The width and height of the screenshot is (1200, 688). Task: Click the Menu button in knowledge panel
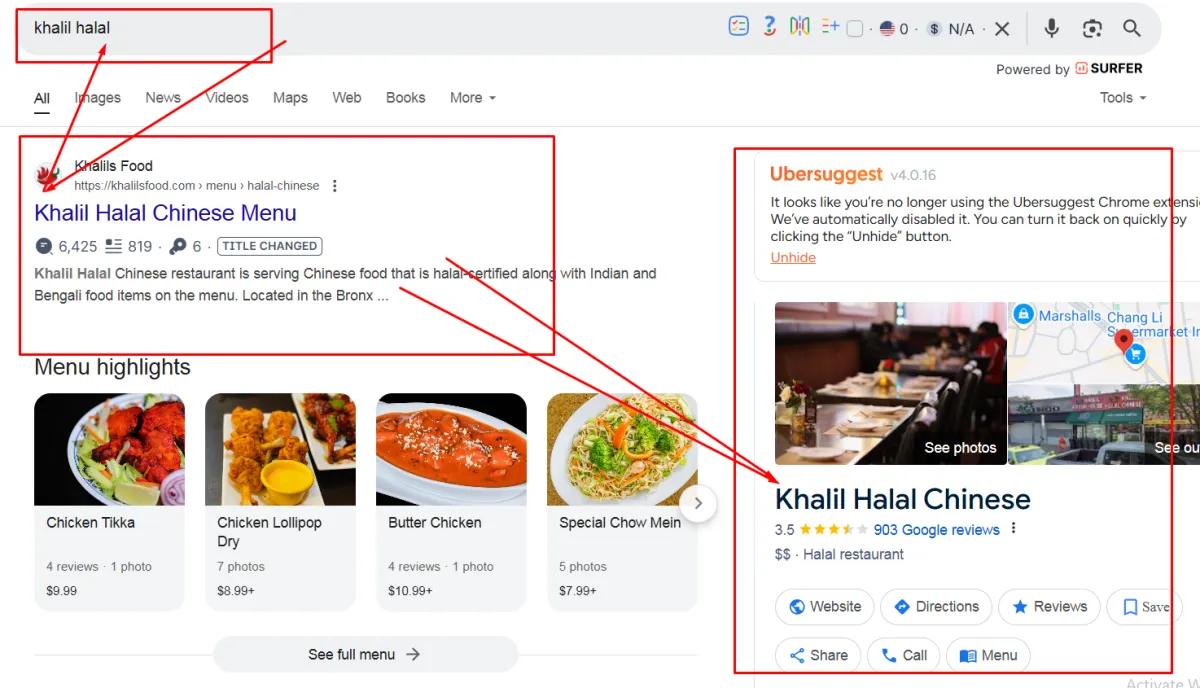[x=988, y=656]
